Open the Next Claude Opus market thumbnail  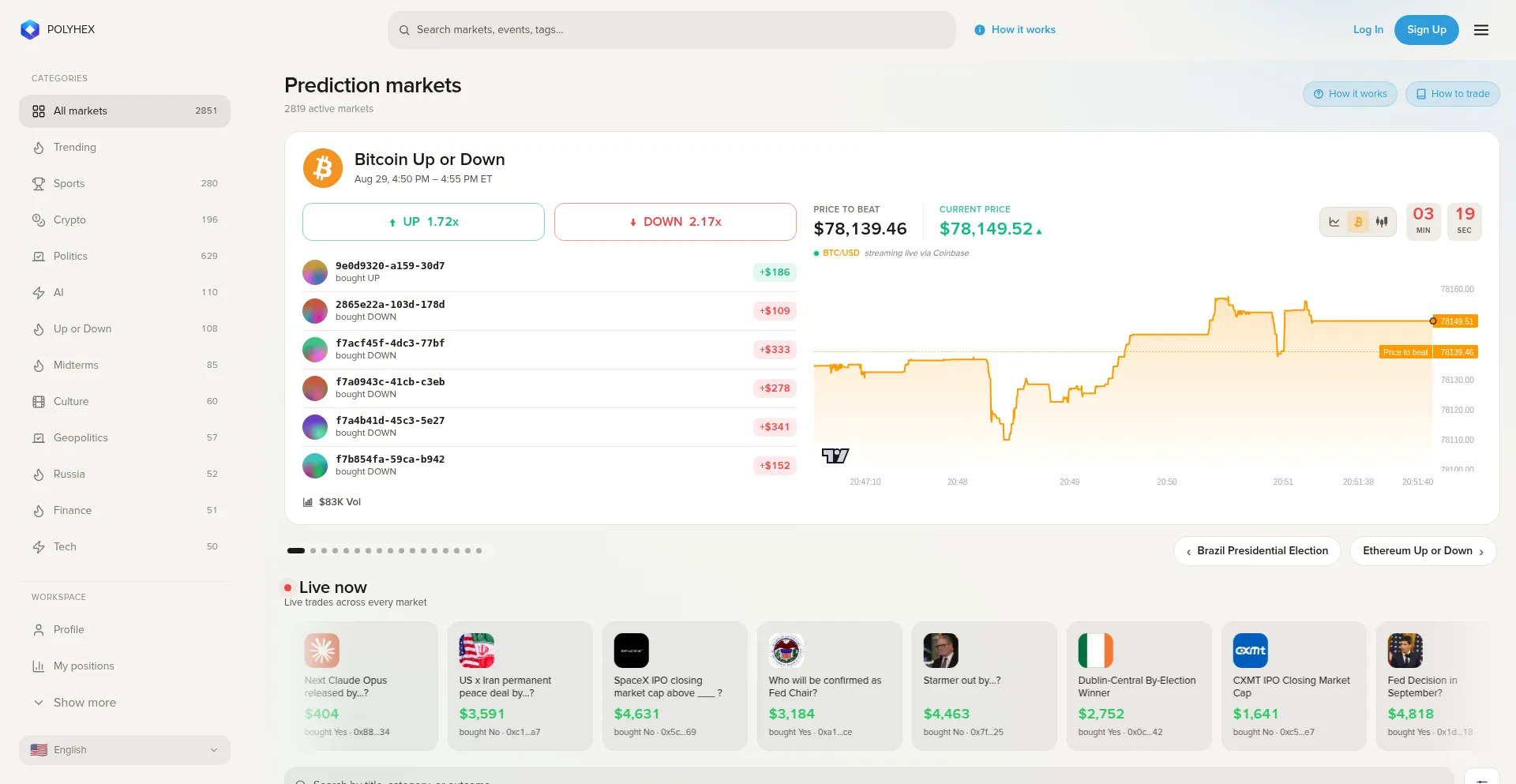322,651
